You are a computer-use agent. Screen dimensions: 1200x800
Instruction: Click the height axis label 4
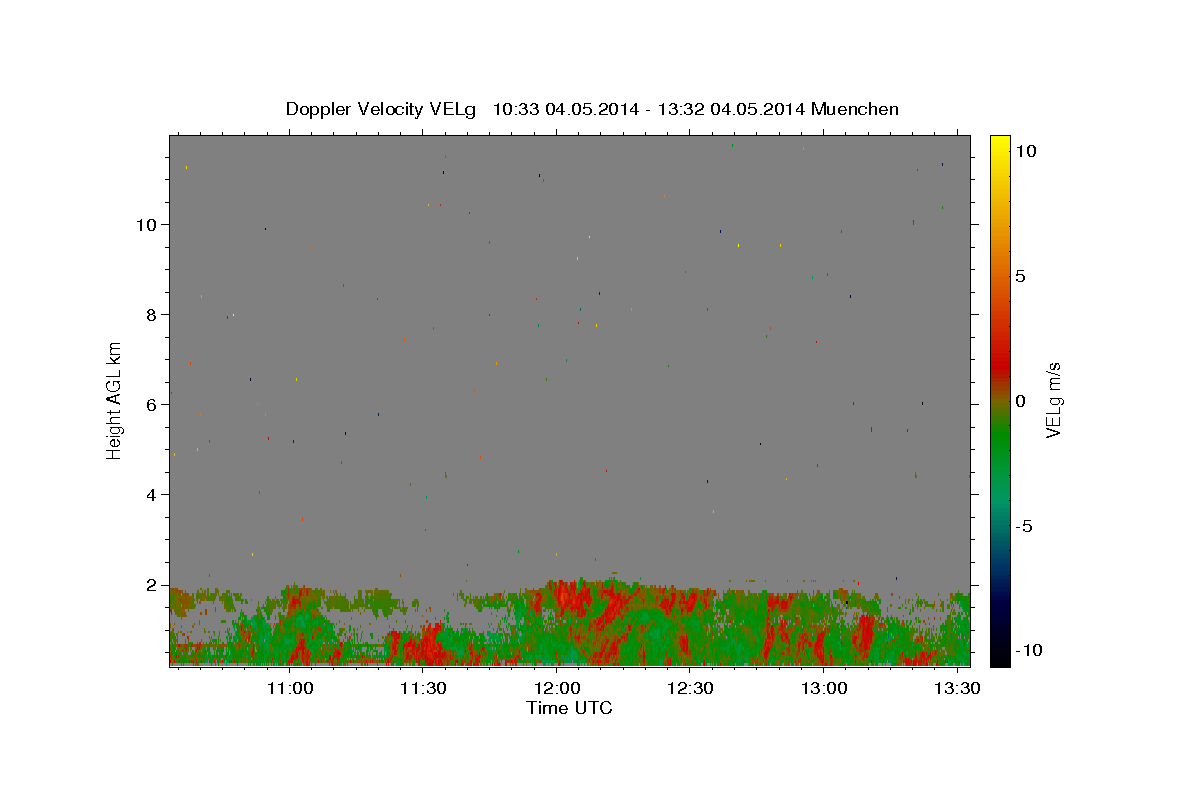point(153,495)
